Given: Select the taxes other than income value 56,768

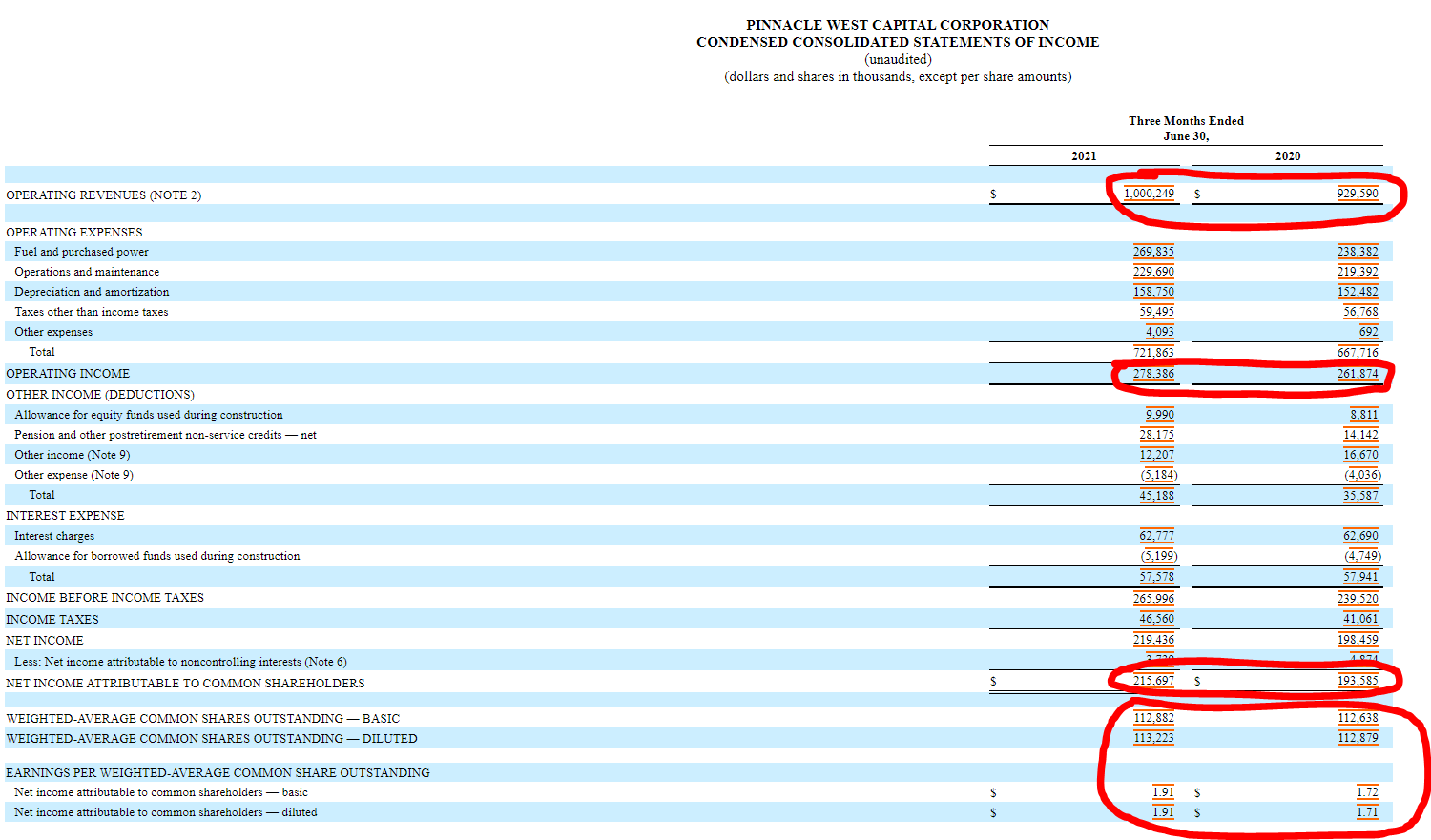Looking at the screenshot, I should point(1360,312).
